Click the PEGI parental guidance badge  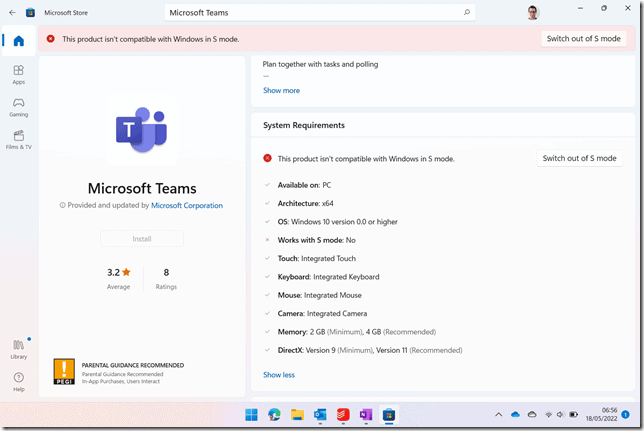pyautogui.click(x=64, y=371)
